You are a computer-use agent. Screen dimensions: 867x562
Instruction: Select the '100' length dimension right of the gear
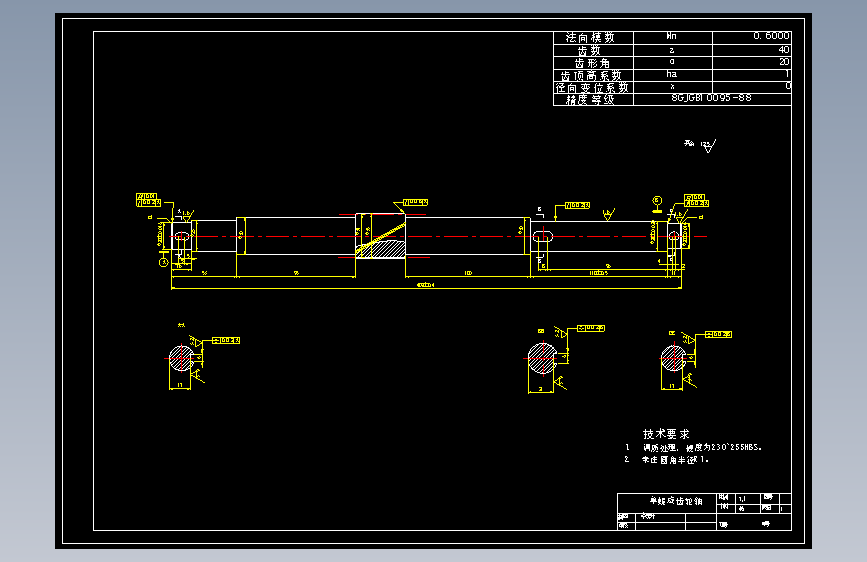coord(468,273)
